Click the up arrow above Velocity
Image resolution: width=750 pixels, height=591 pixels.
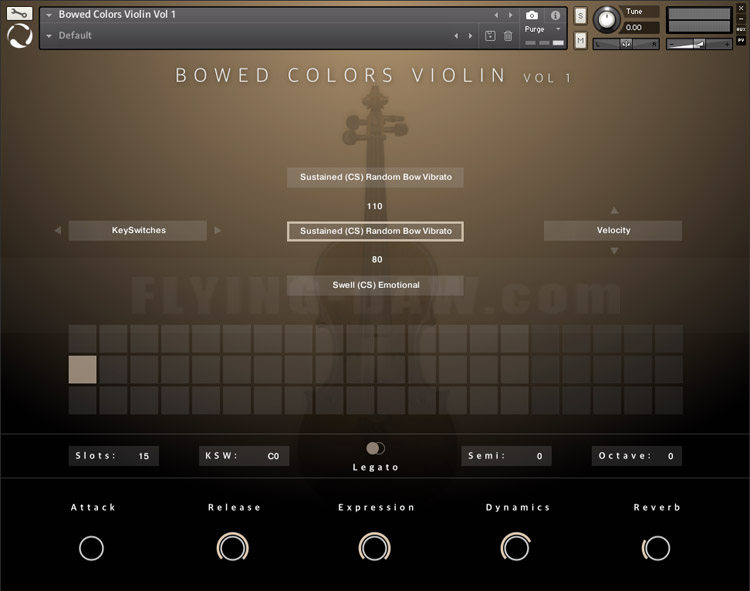click(614, 210)
